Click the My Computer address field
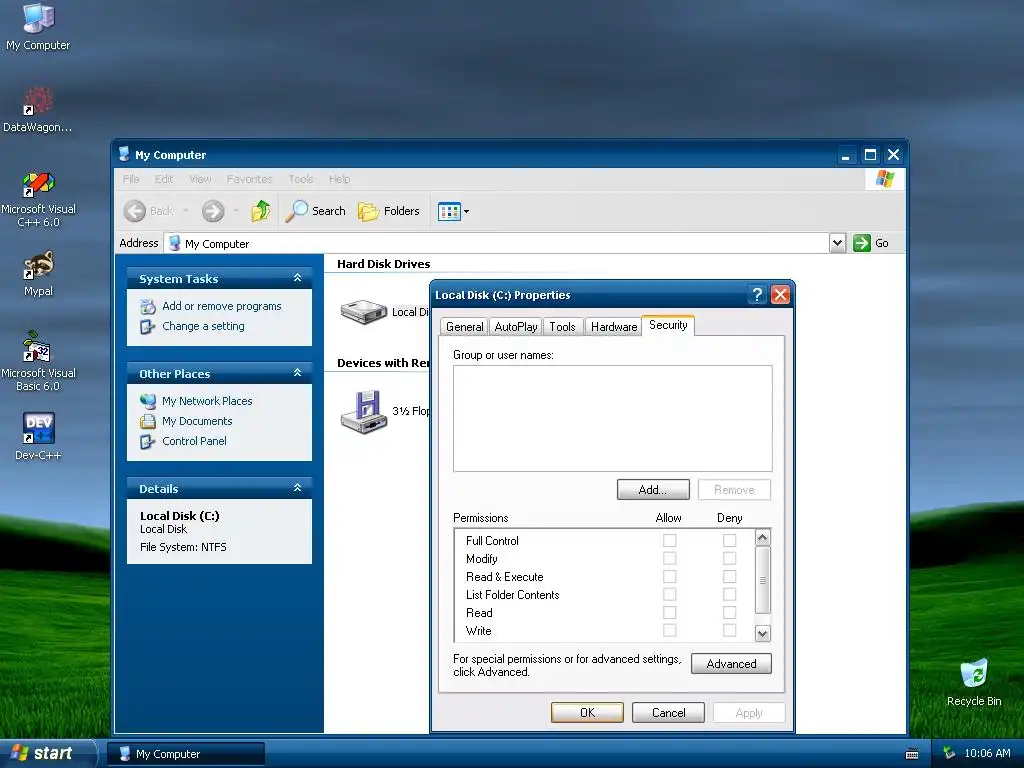 point(496,243)
